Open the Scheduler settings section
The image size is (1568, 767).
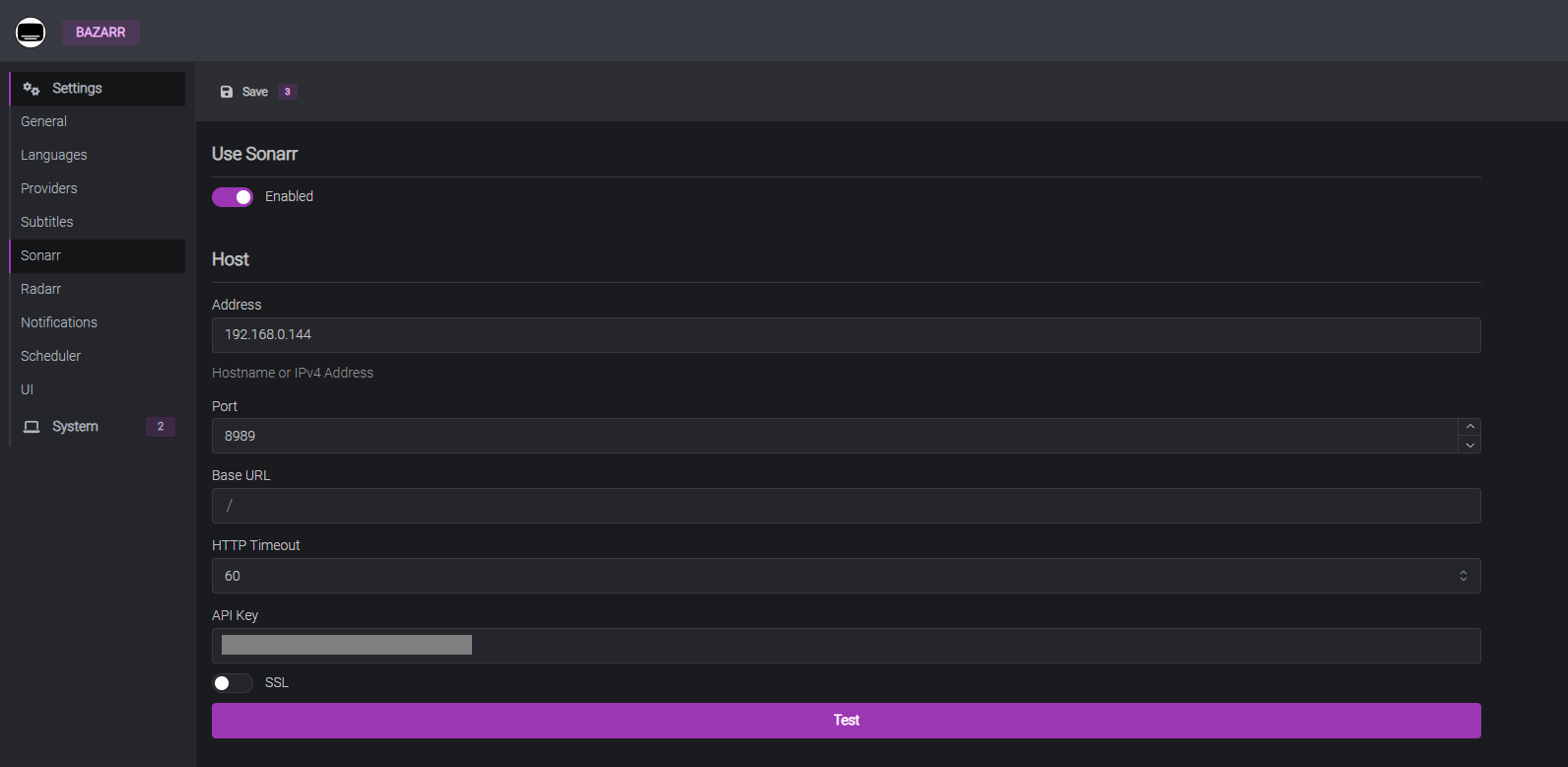50,355
